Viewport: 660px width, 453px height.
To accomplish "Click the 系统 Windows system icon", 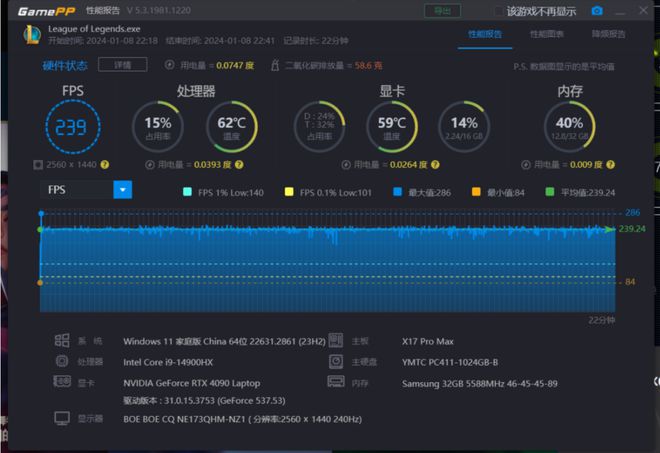I will point(62,340).
